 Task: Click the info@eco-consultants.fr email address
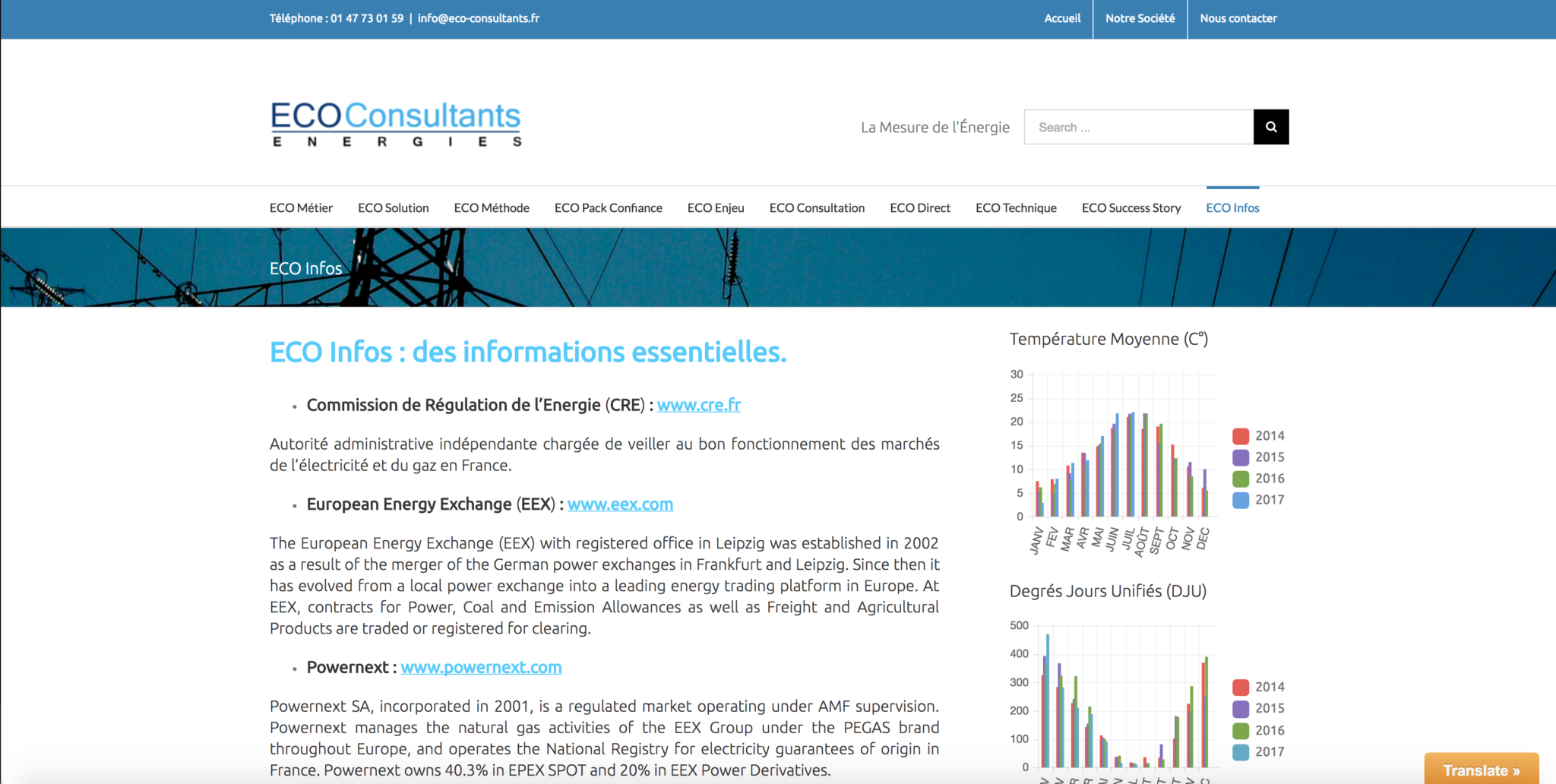(x=479, y=18)
